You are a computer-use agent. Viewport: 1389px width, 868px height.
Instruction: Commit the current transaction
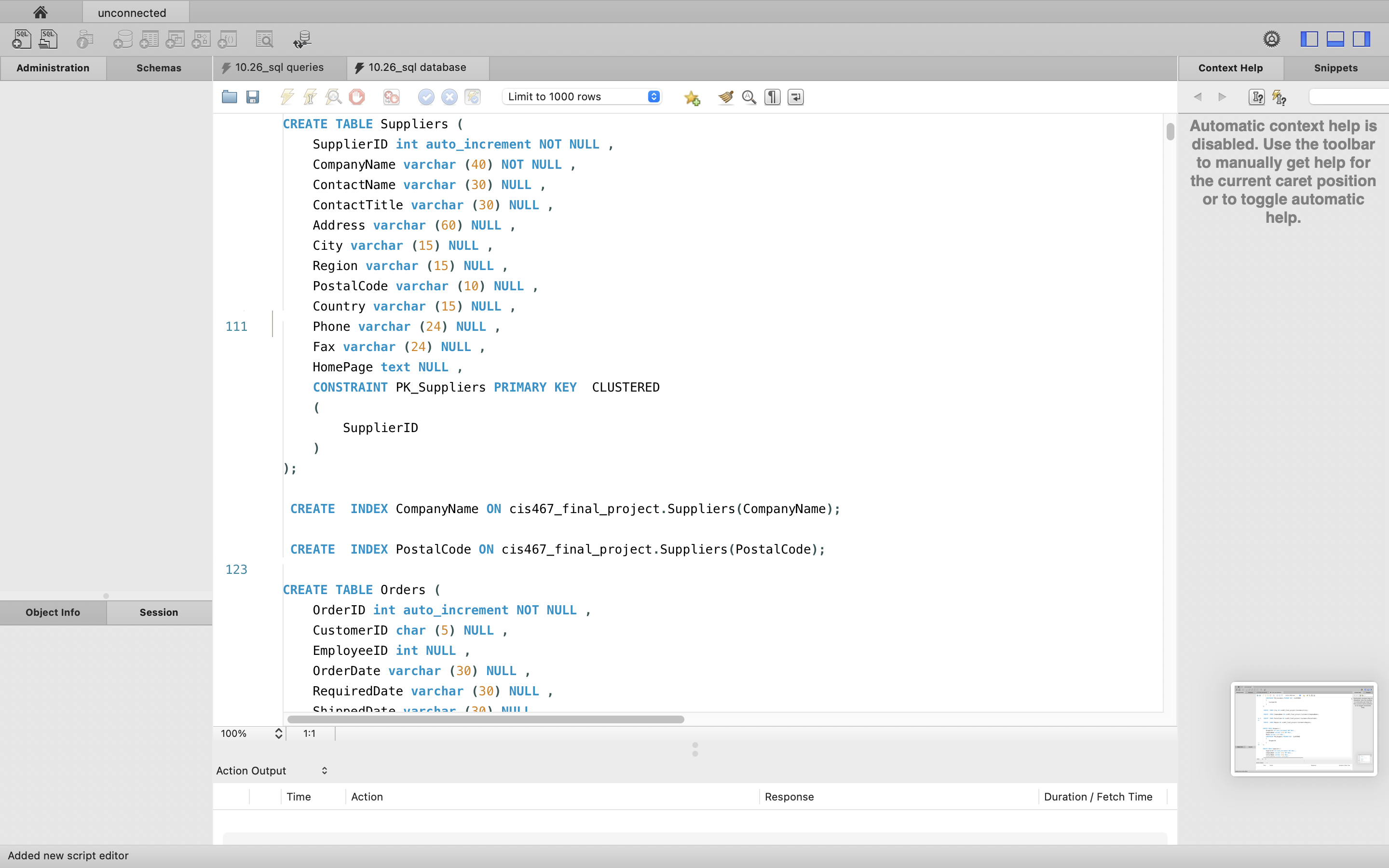(x=425, y=96)
